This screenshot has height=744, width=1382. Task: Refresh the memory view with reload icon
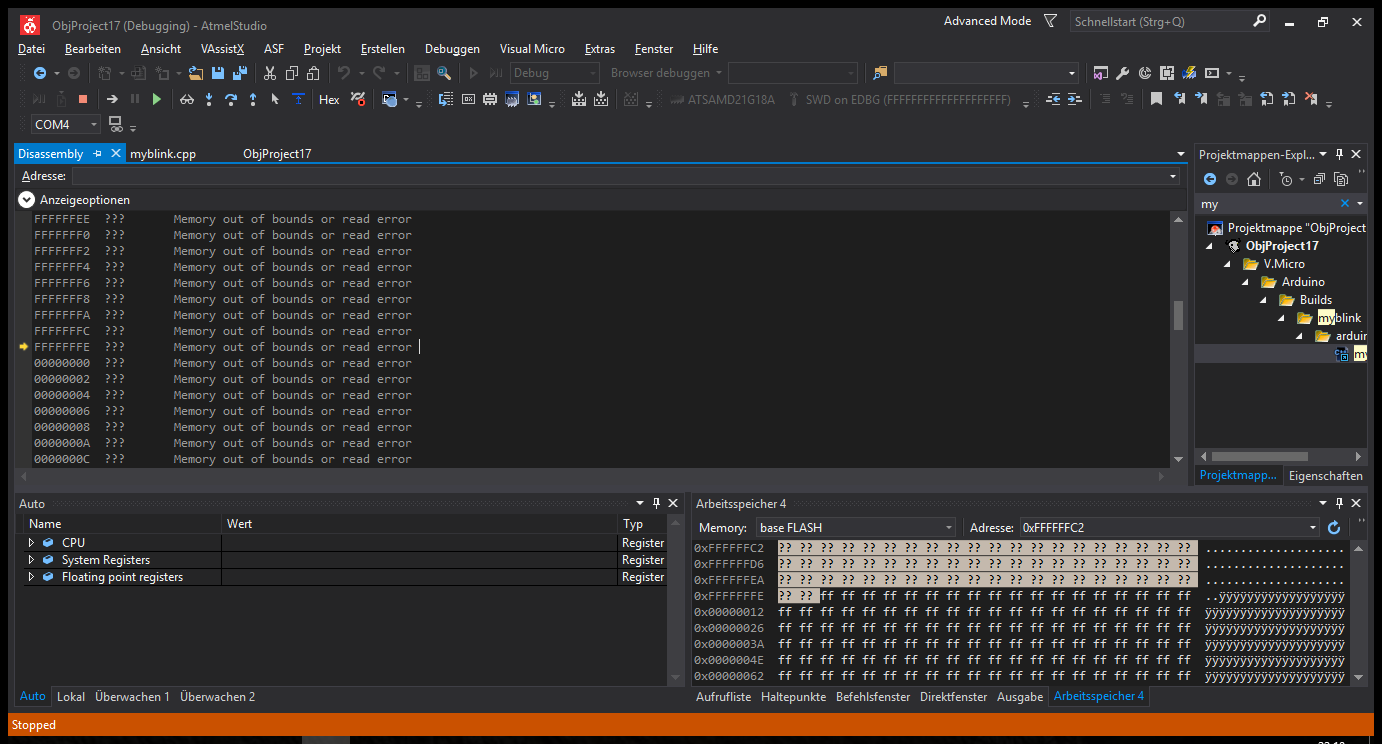coord(1334,527)
